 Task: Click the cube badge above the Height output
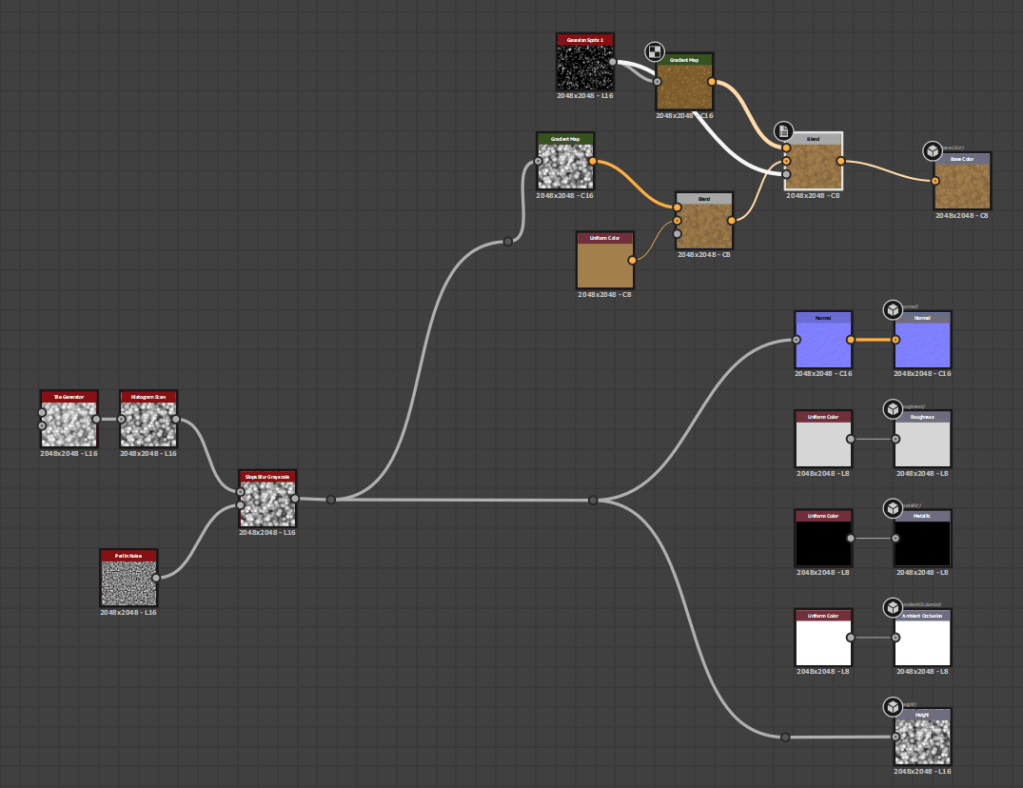[x=892, y=707]
